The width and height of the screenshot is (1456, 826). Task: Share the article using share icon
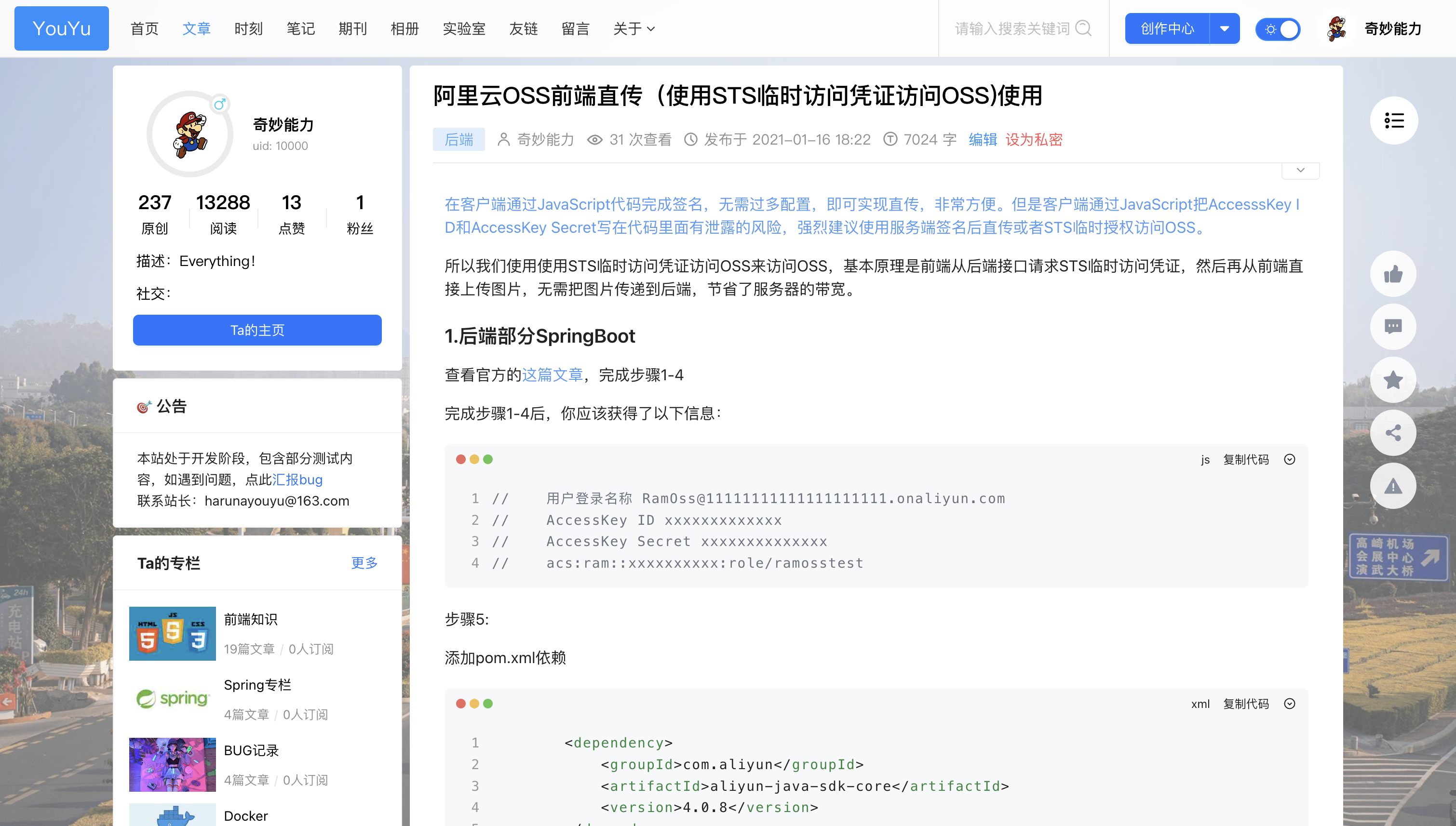1394,433
